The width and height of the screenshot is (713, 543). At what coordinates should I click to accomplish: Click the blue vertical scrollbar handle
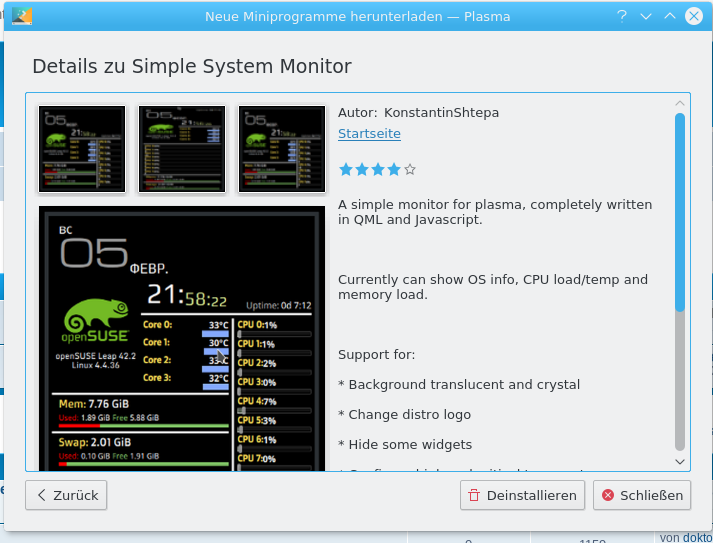click(x=680, y=212)
